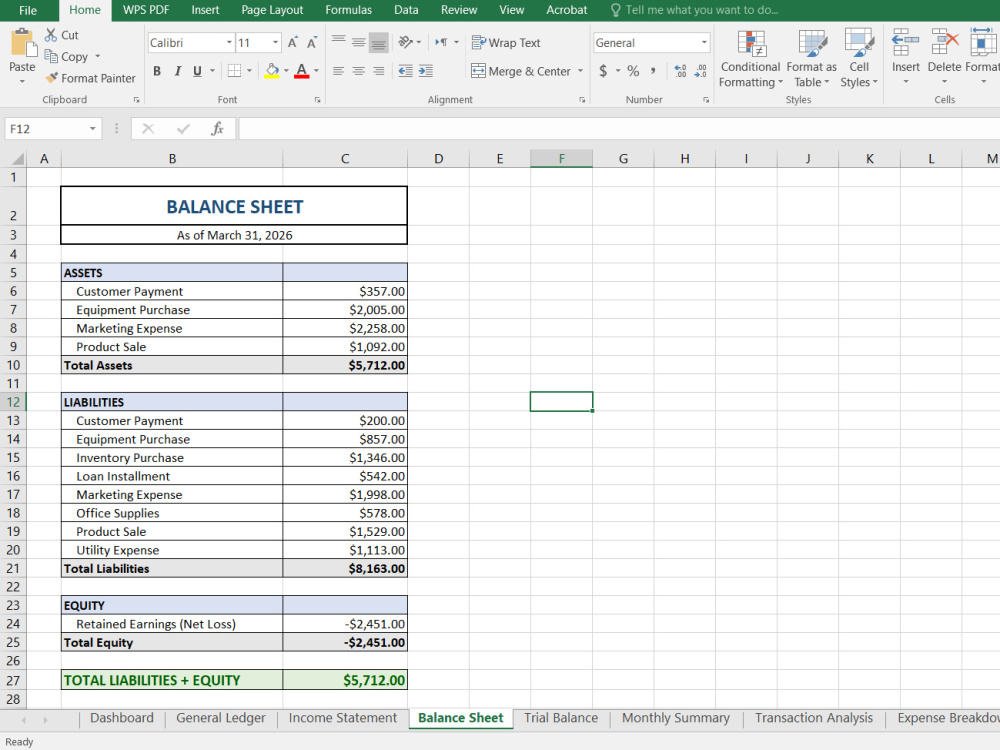The height and width of the screenshot is (750, 1000).
Task: Click the Format Painter brush icon
Action: (52, 78)
